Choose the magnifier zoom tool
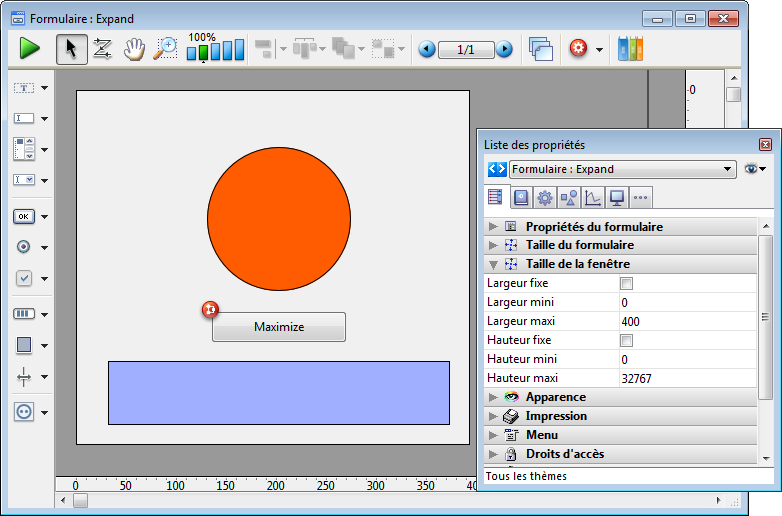 click(x=165, y=49)
